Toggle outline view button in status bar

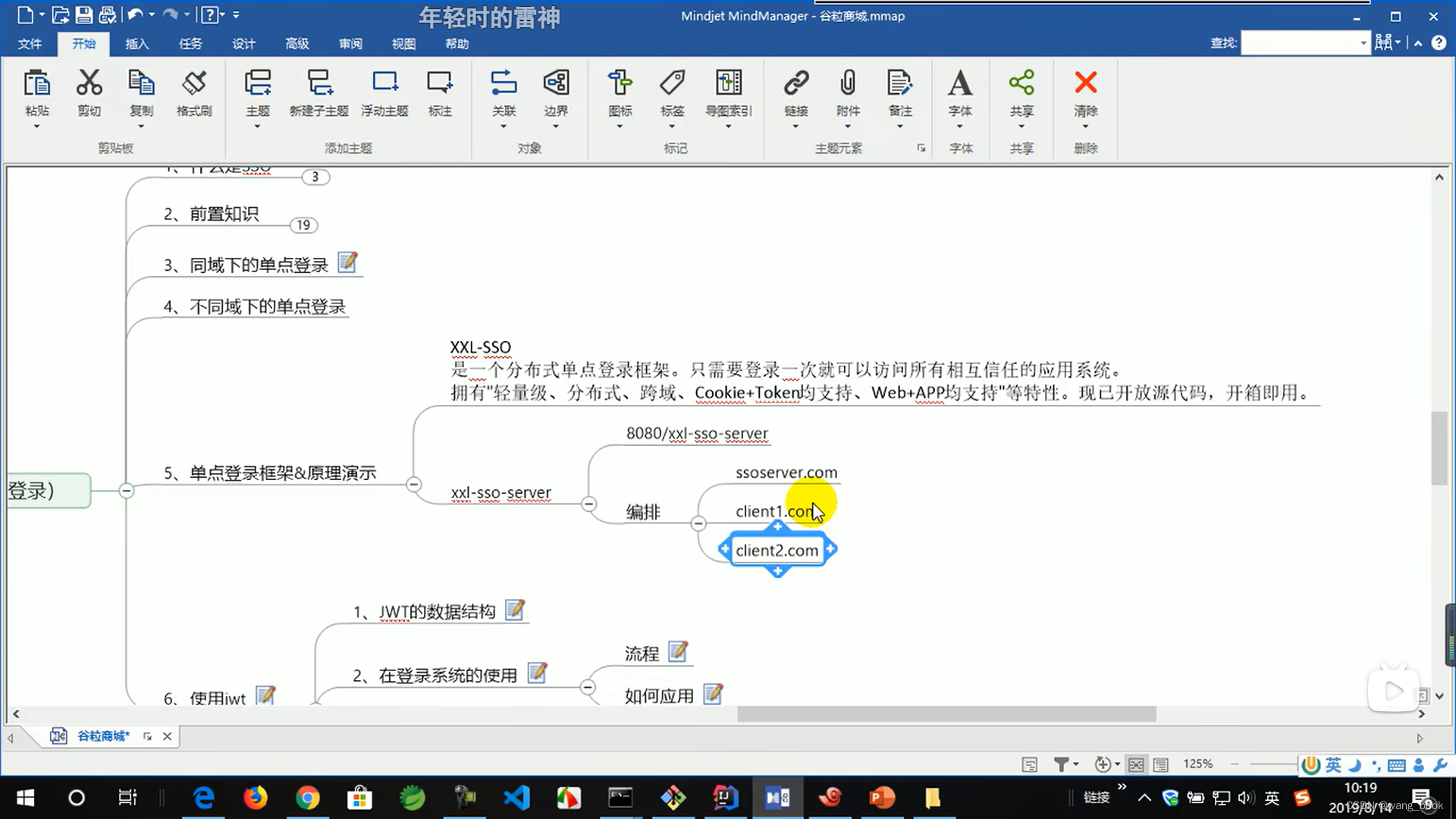click(1161, 764)
